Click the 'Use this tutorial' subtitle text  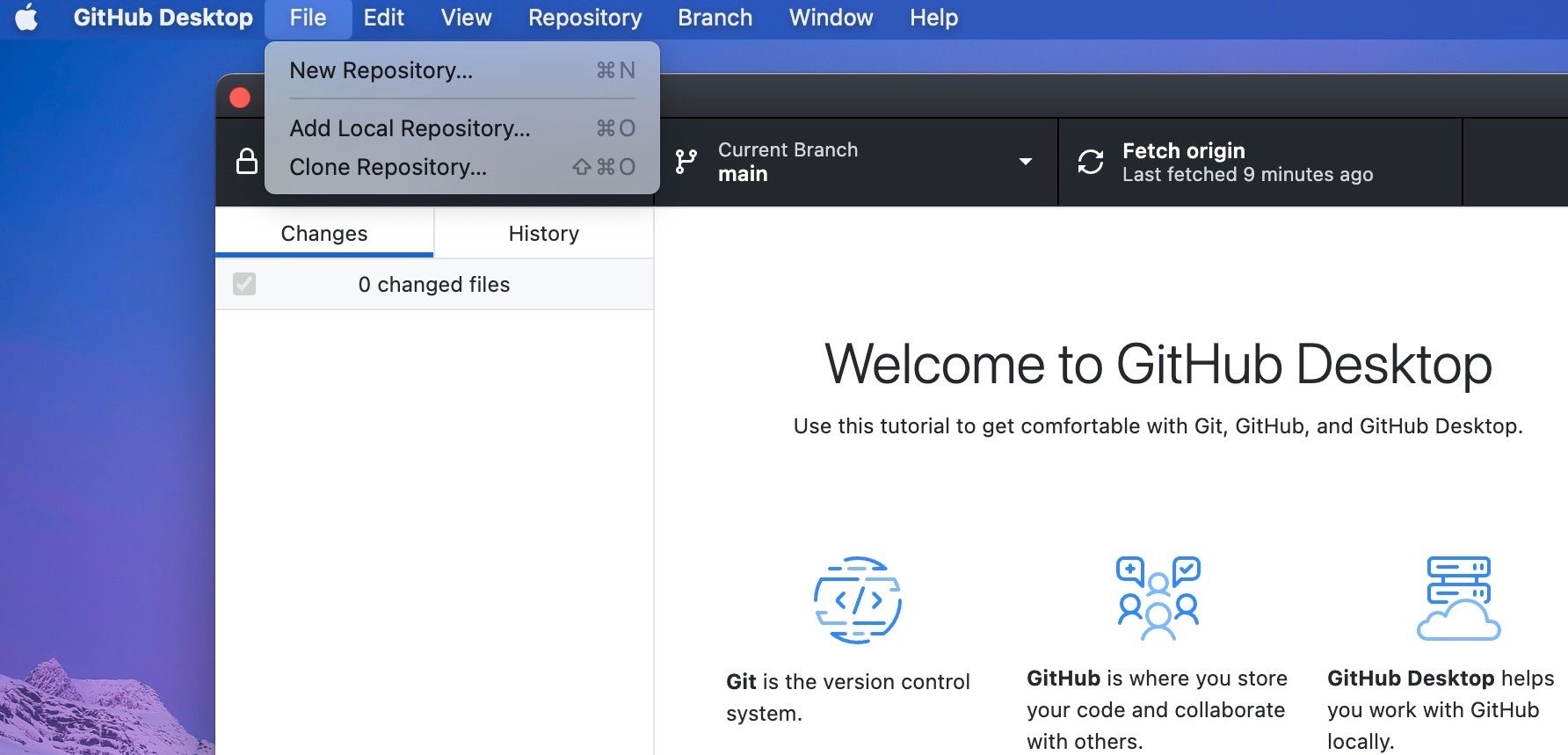point(1158,426)
